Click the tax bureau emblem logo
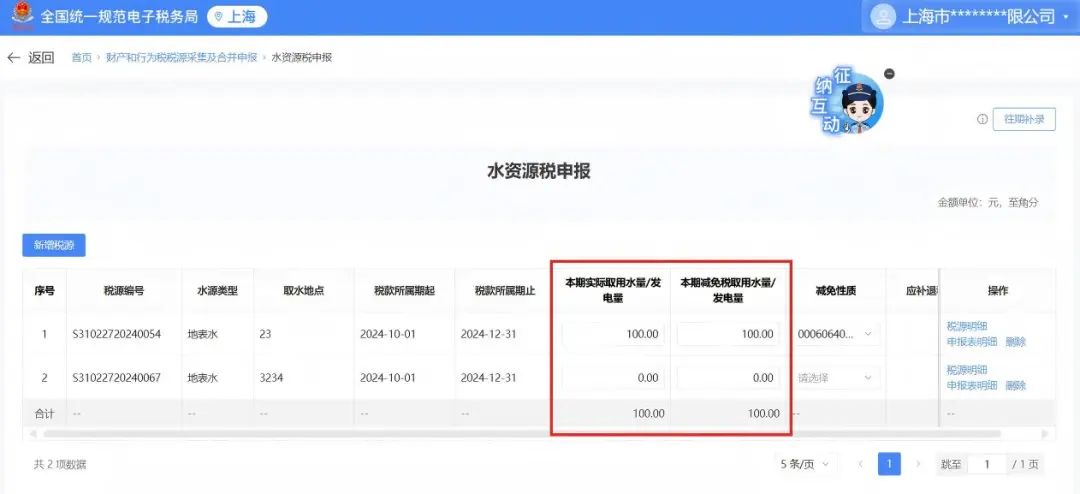 click(x=20, y=16)
